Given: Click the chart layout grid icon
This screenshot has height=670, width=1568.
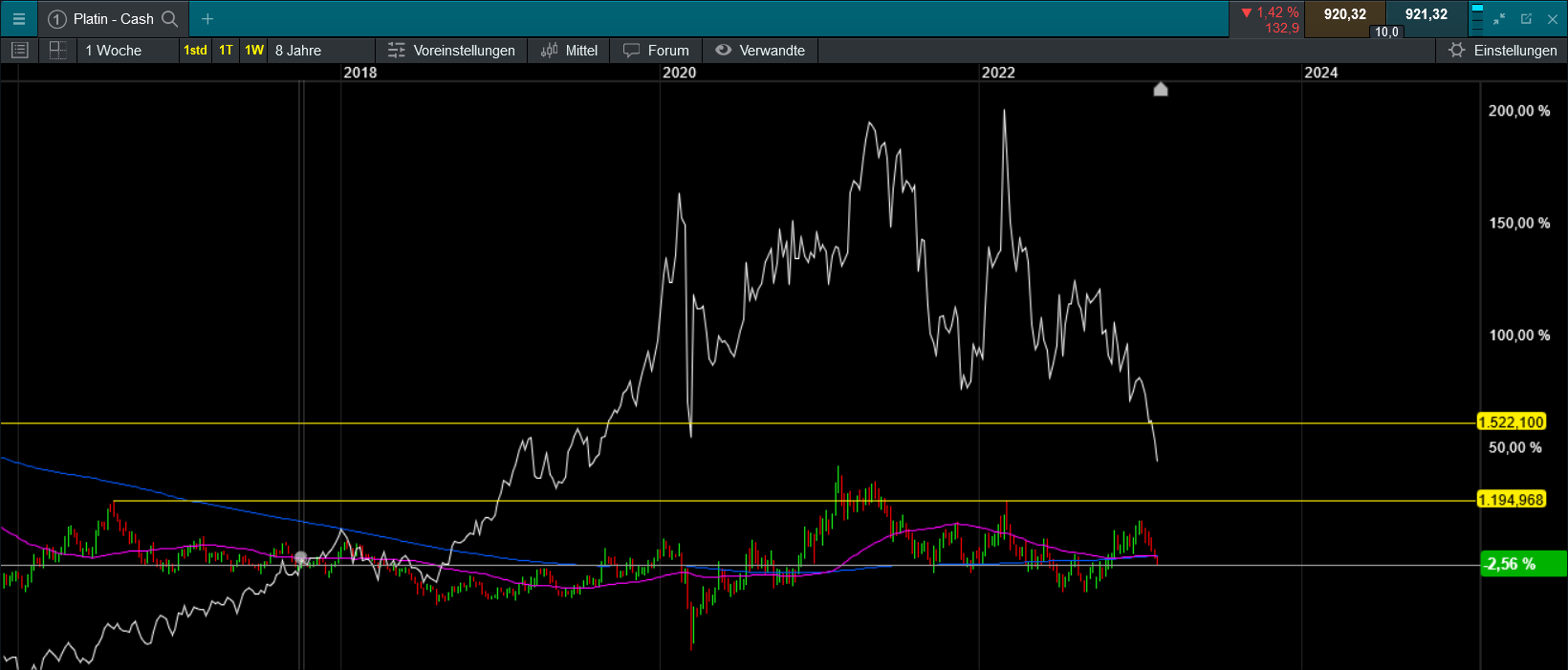Looking at the screenshot, I should [x=57, y=51].
